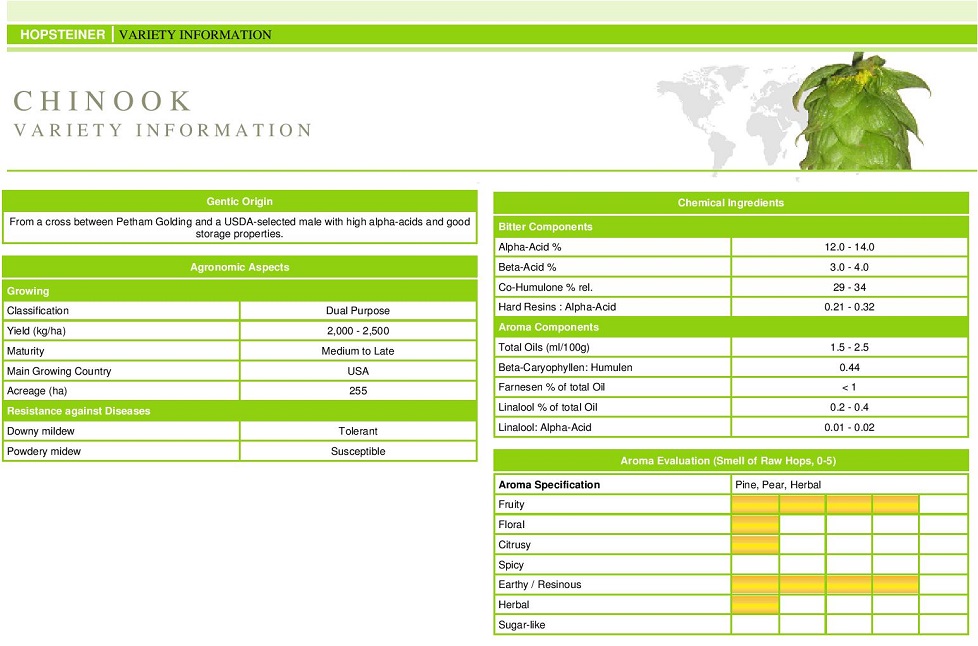Select the Earthy / Resinous row label
The image size is (978, 646).
click(x=540, y=584)
